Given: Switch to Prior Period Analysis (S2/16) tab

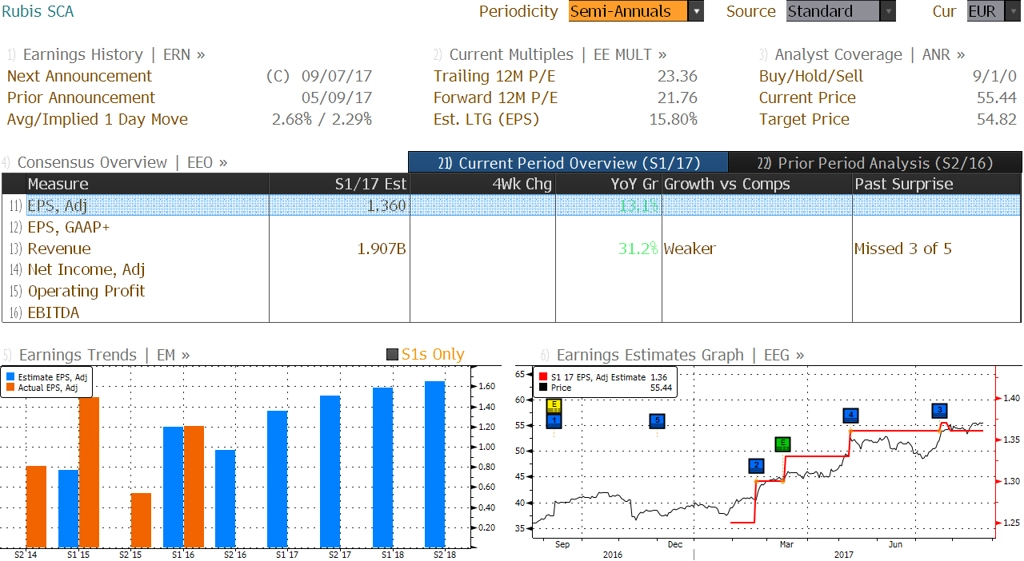Looking at the screenshot, I should click(874, 163).
